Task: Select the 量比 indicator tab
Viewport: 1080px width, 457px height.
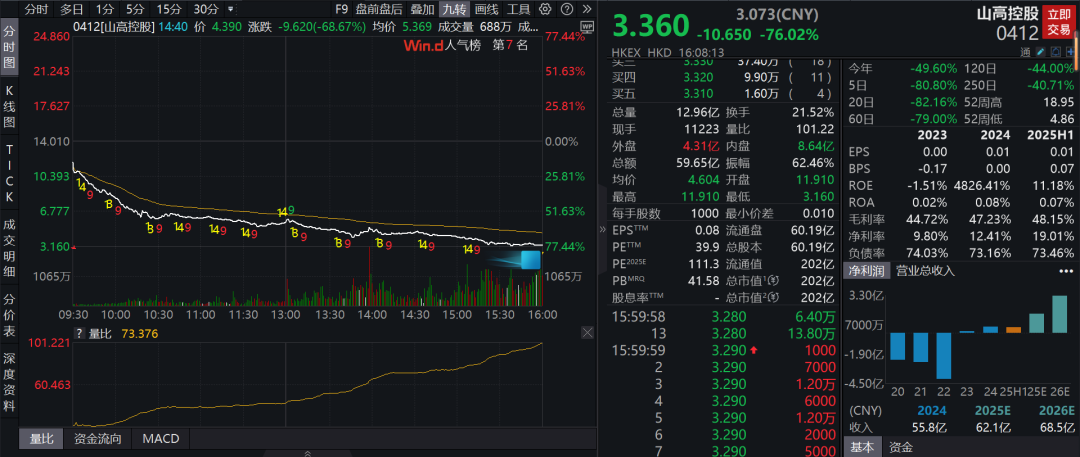Action: (41, 438)
